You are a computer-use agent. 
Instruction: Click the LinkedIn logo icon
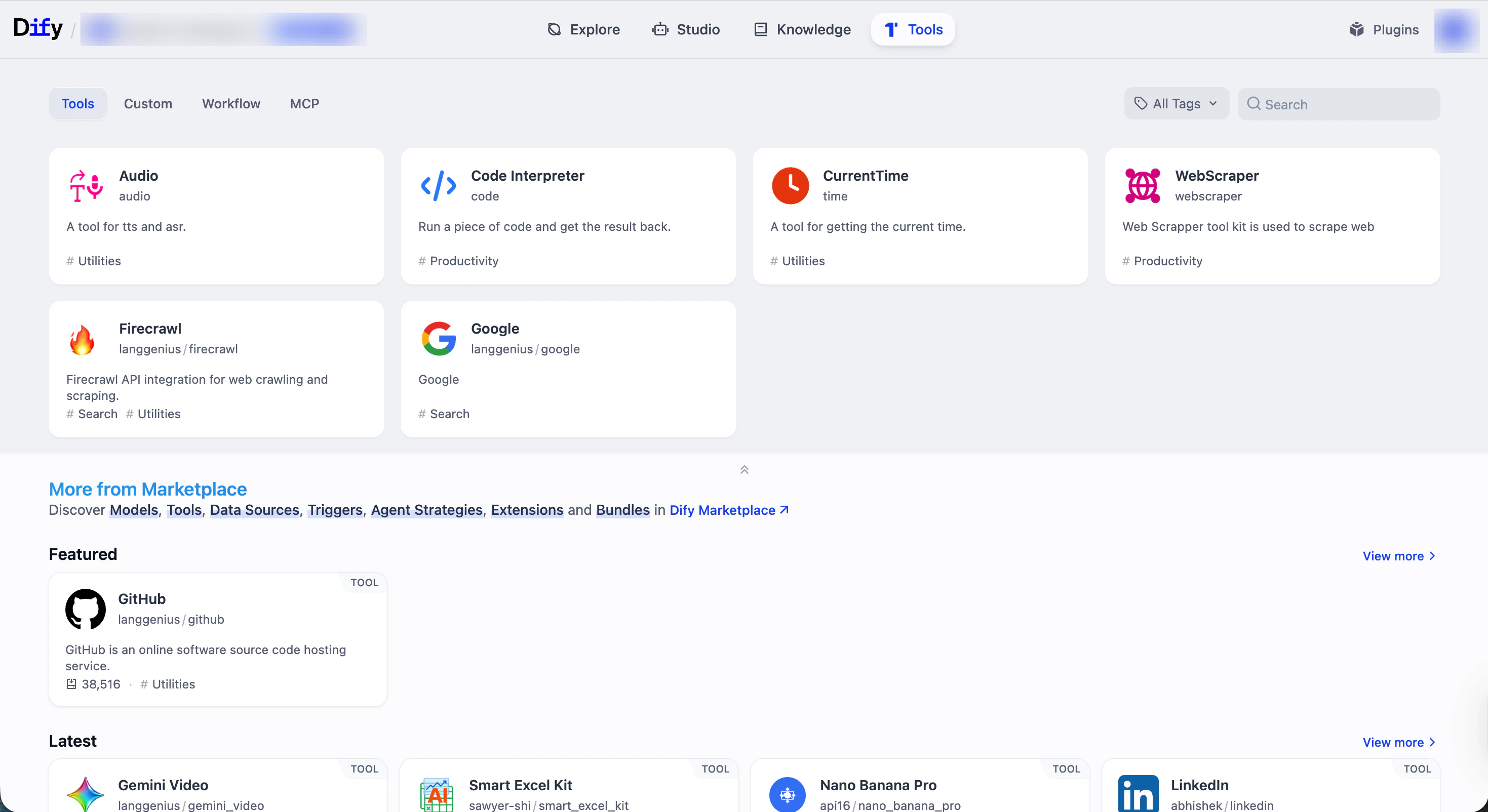click(1138, 794)
